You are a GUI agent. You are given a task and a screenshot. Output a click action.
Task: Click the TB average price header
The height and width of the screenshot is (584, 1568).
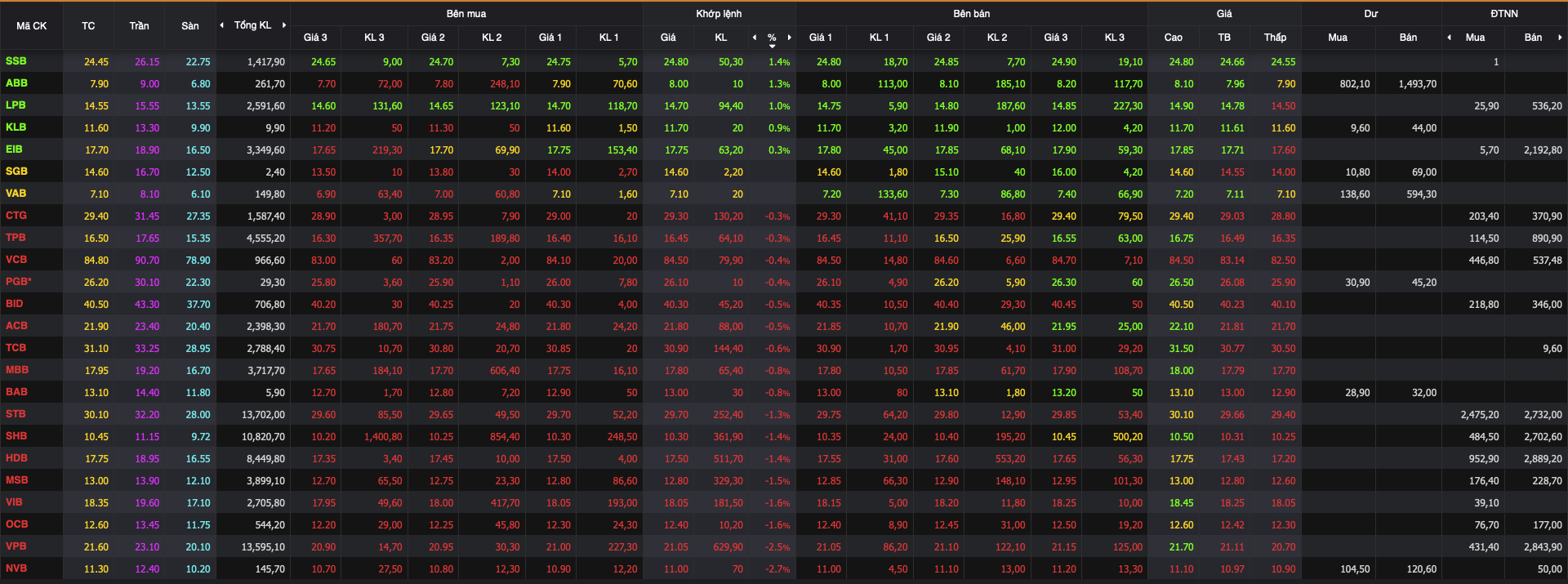coord(1224,38)
